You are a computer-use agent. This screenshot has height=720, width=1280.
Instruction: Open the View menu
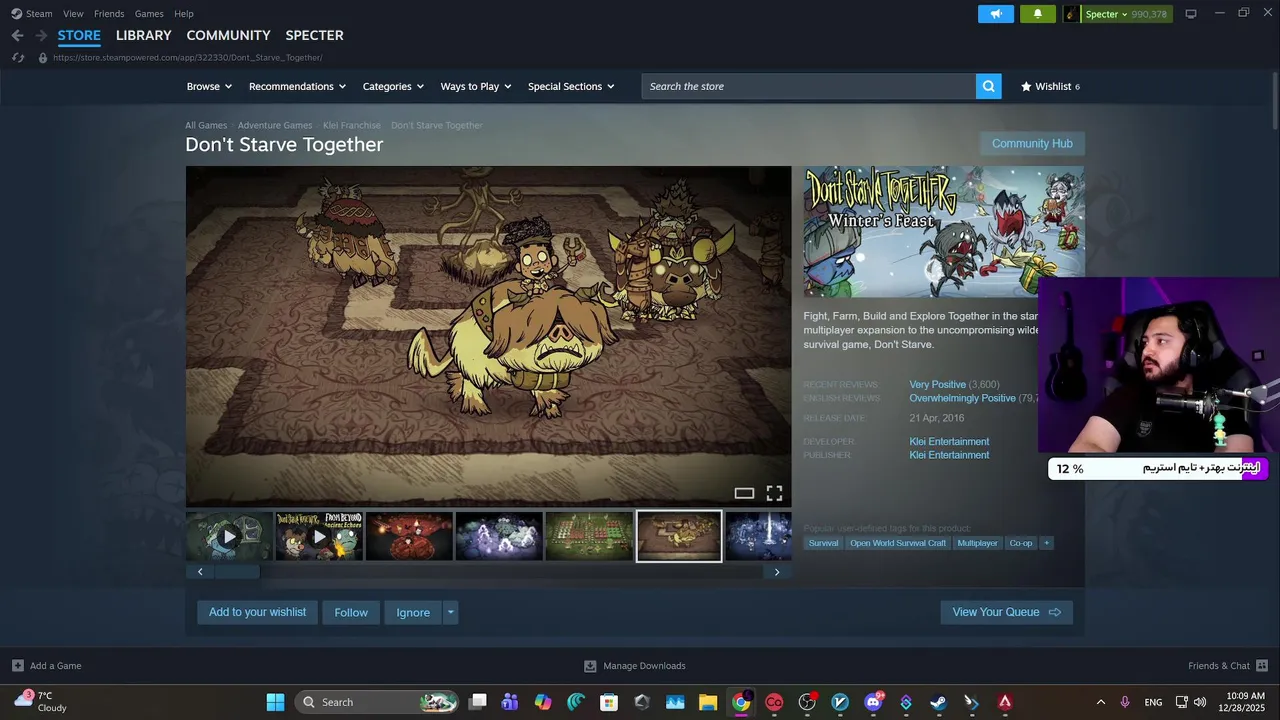coord(73,14)
